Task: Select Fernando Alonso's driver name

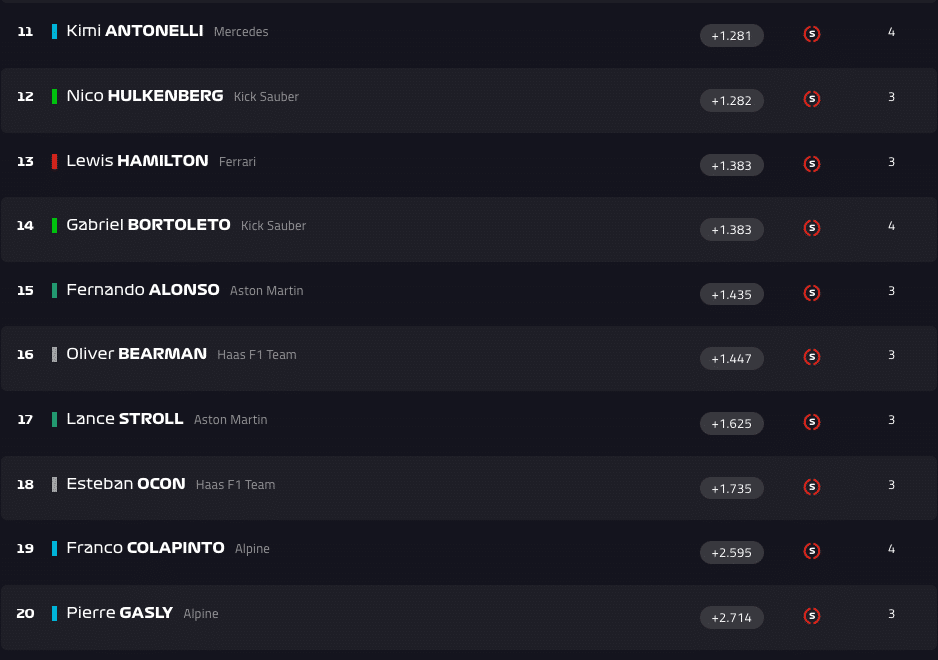Action: (142, 290)
